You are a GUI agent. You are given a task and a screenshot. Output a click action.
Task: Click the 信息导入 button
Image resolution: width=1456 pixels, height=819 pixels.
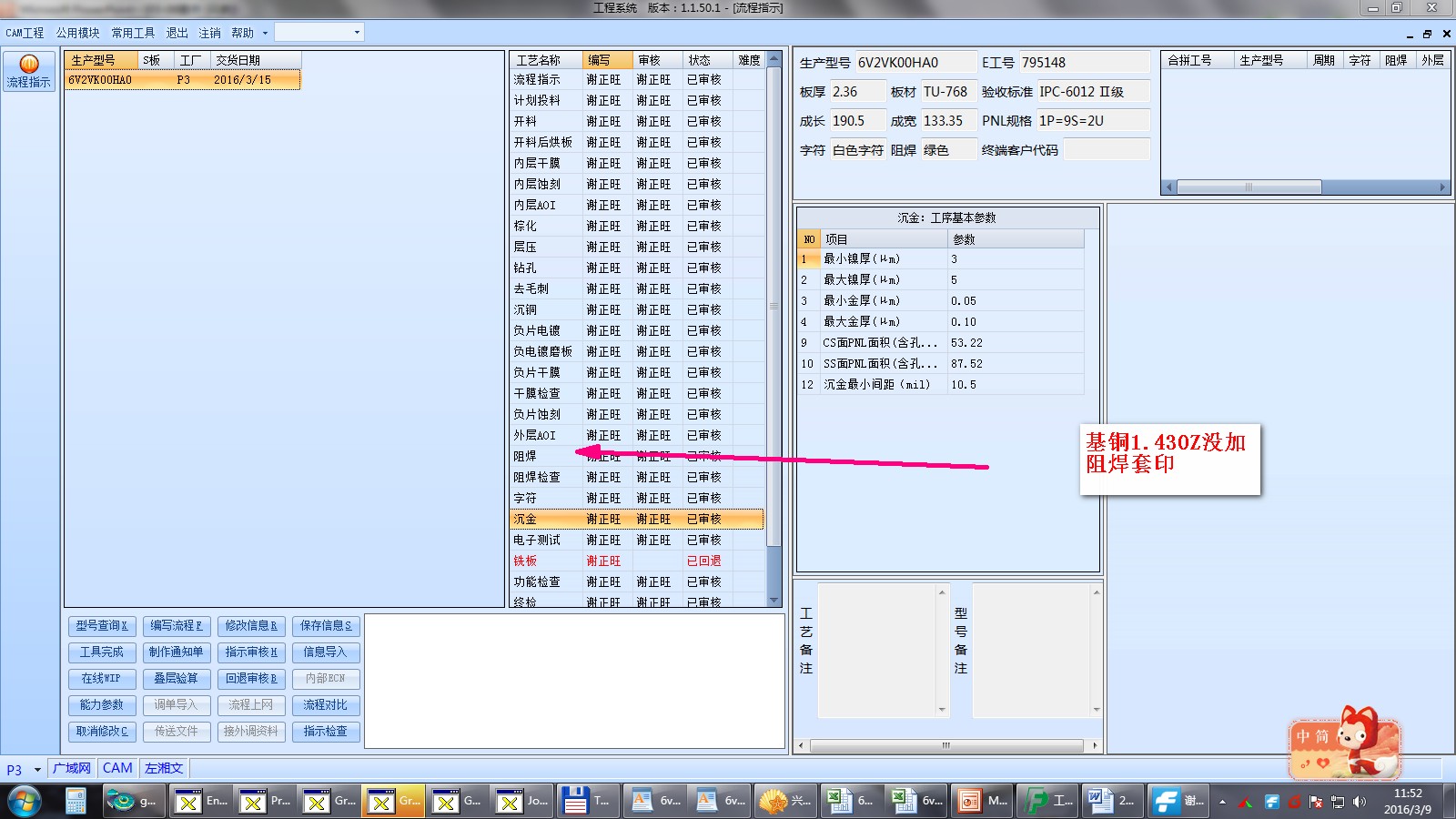[x=326, y=652]
